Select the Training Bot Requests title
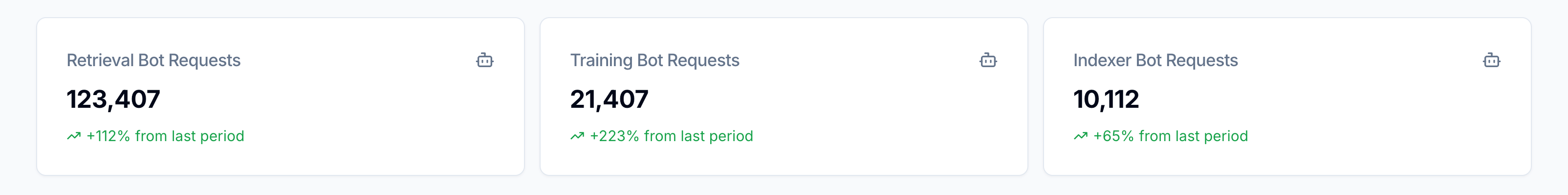 point(654,60)
